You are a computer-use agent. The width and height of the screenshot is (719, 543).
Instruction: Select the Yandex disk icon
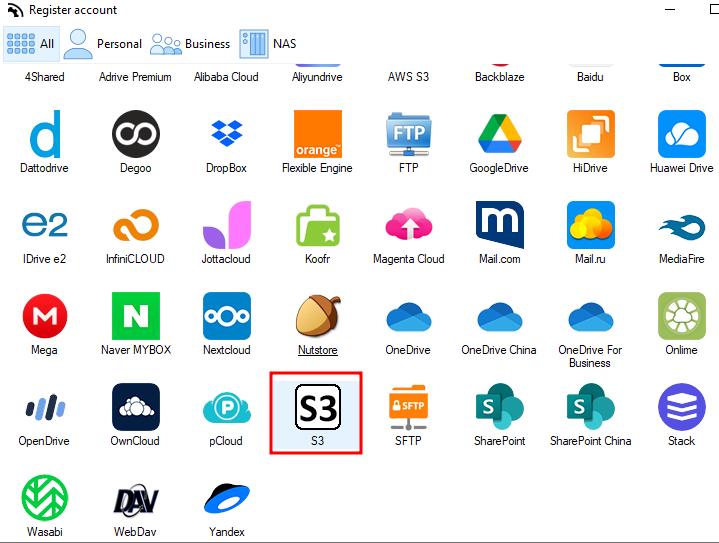coord(227,498)
